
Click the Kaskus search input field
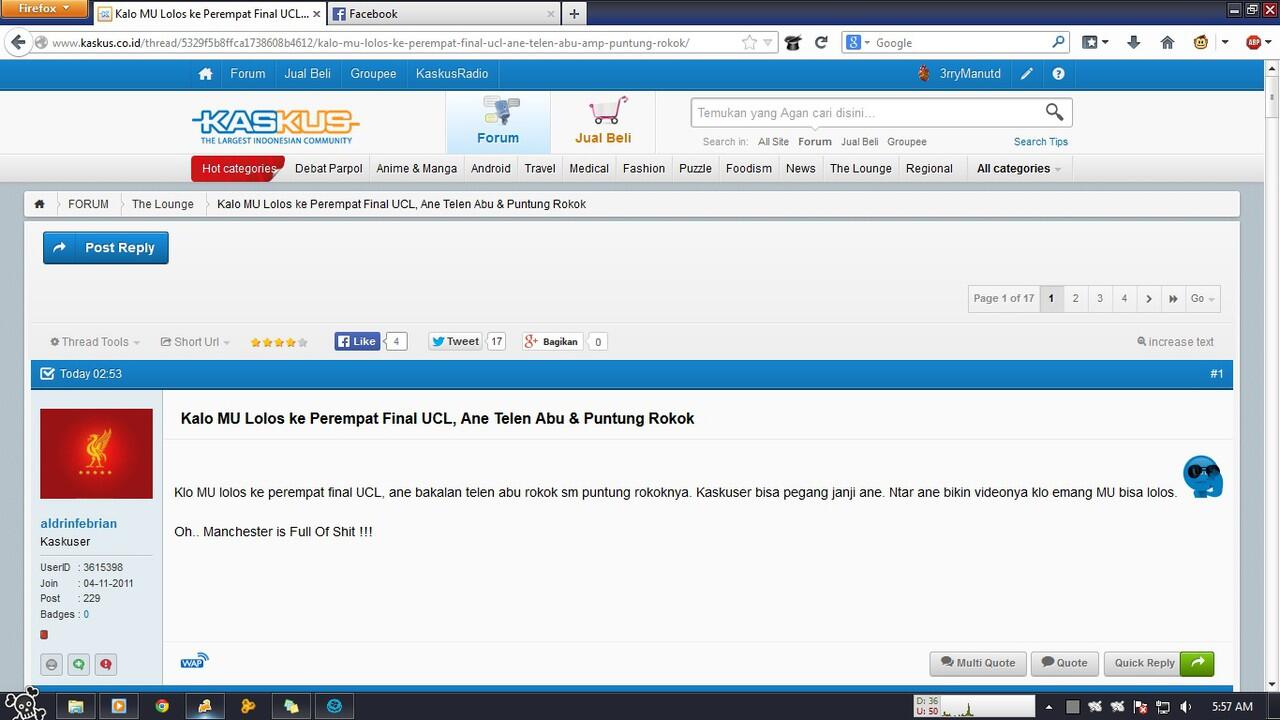pos(865,113)
